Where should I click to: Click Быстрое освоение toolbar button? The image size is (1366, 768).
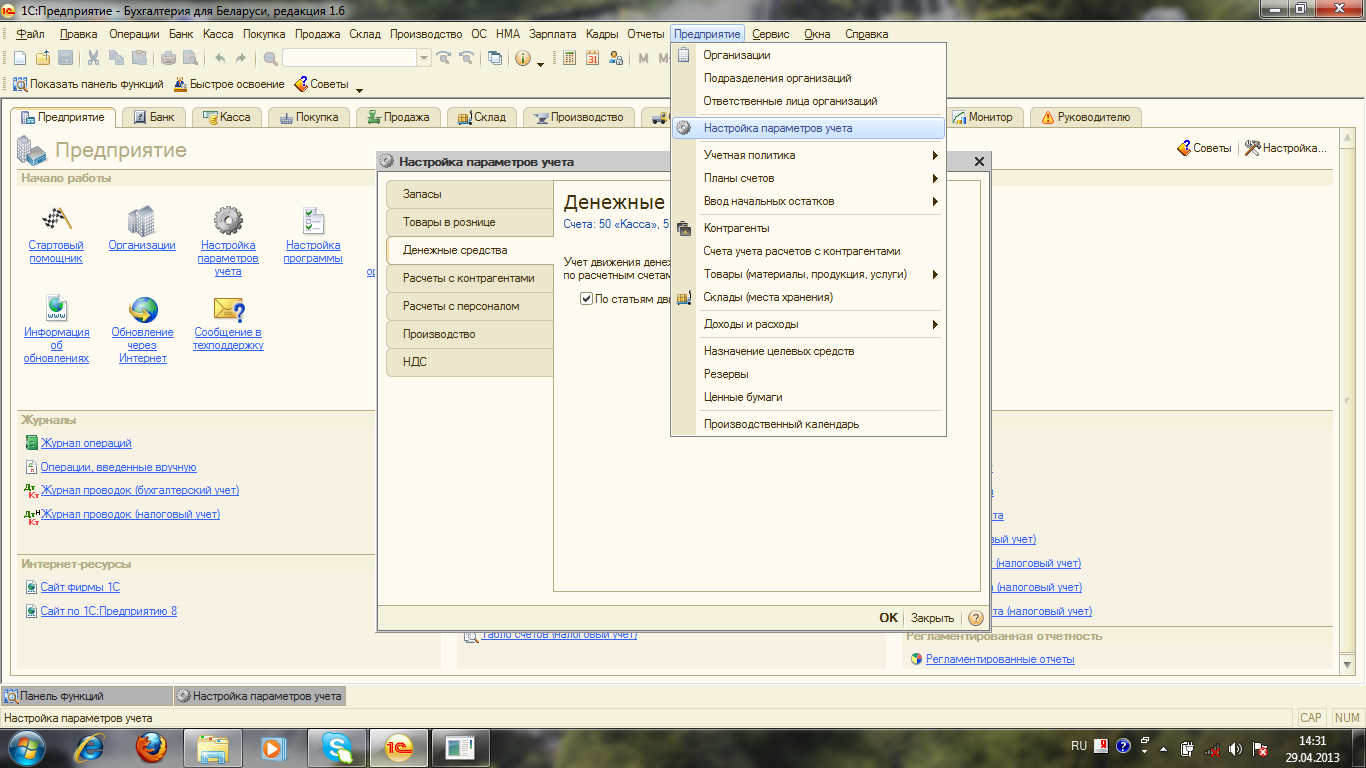229,84
